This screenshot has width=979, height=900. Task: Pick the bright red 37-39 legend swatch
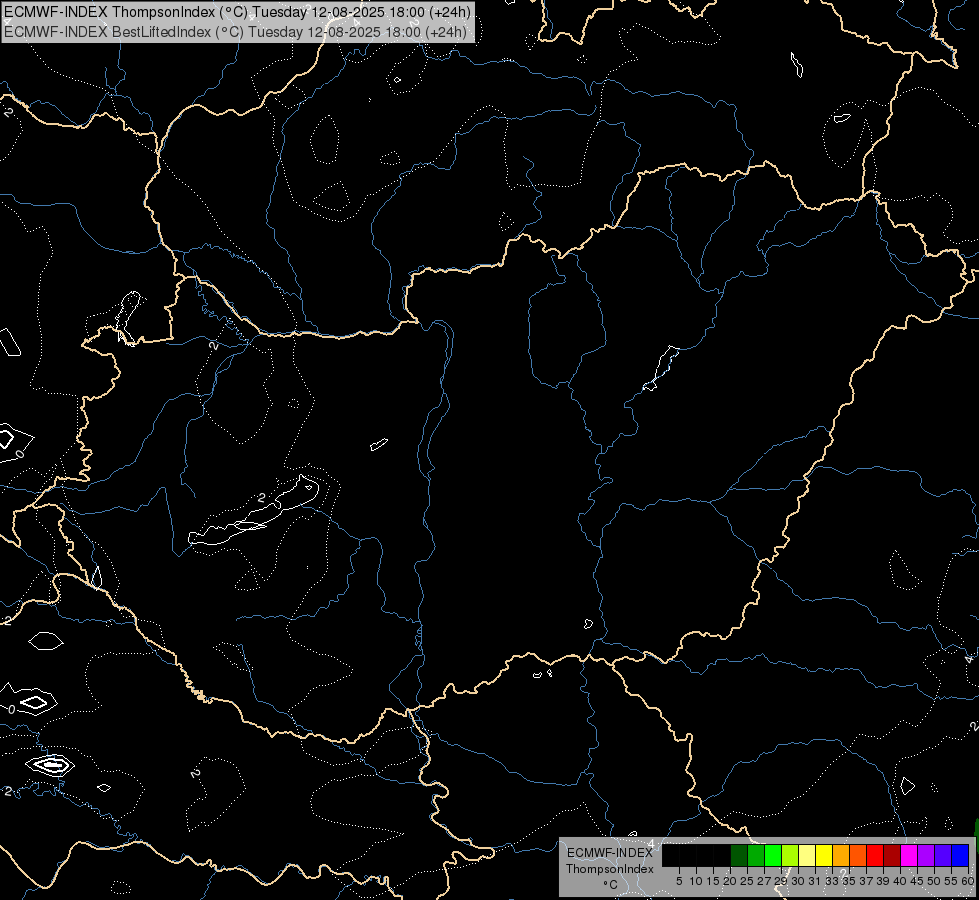click(875, 855)
